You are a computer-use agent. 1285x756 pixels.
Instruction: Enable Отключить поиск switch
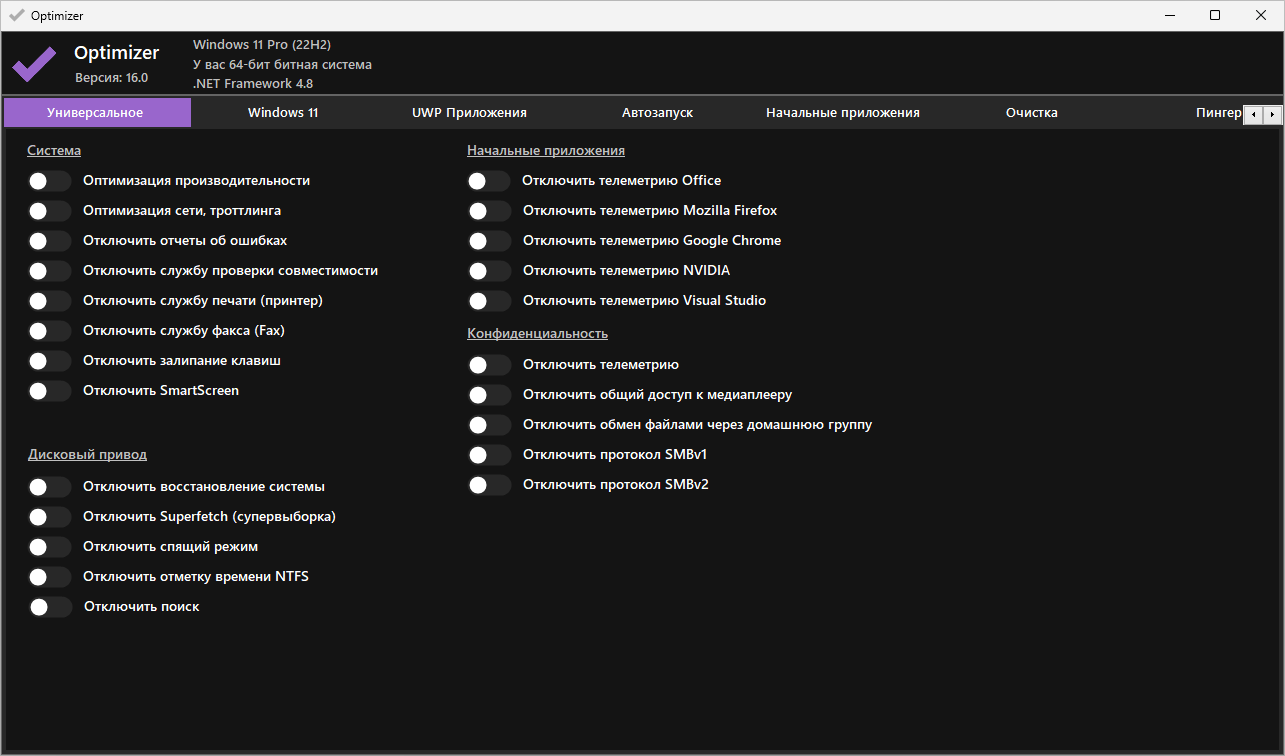[50, 607]
